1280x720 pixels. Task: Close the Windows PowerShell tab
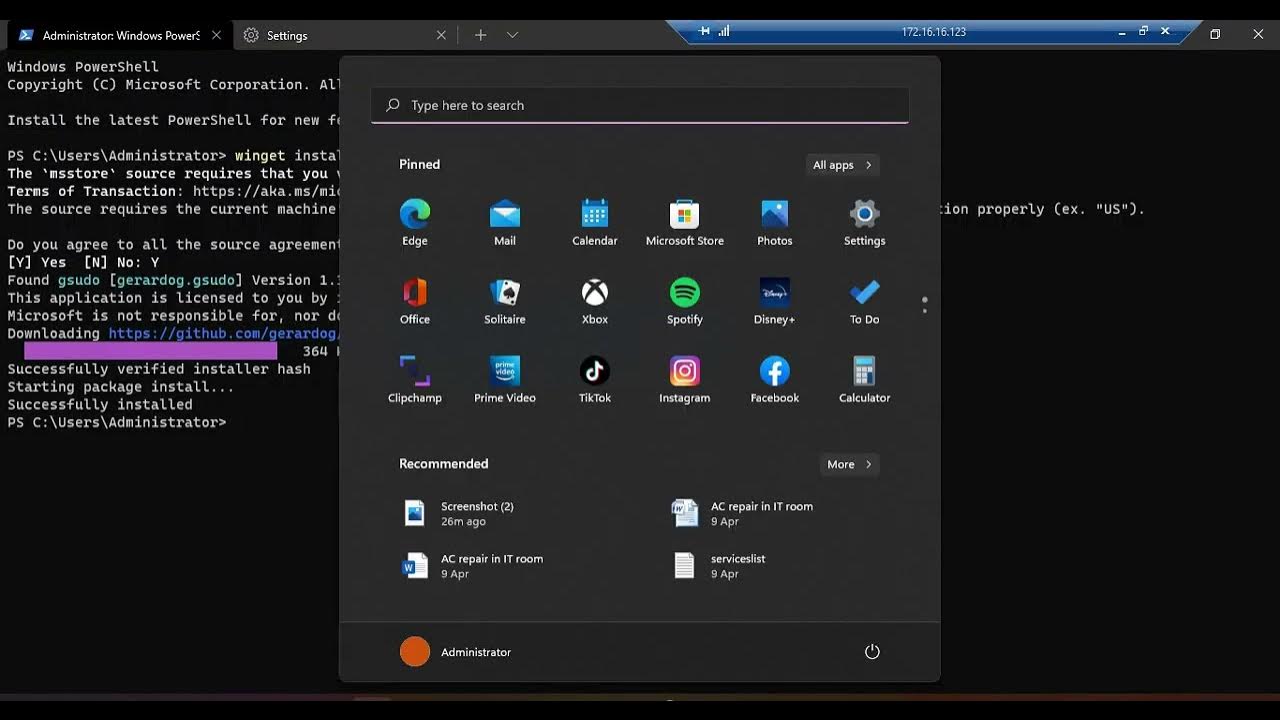click(216, 35)
